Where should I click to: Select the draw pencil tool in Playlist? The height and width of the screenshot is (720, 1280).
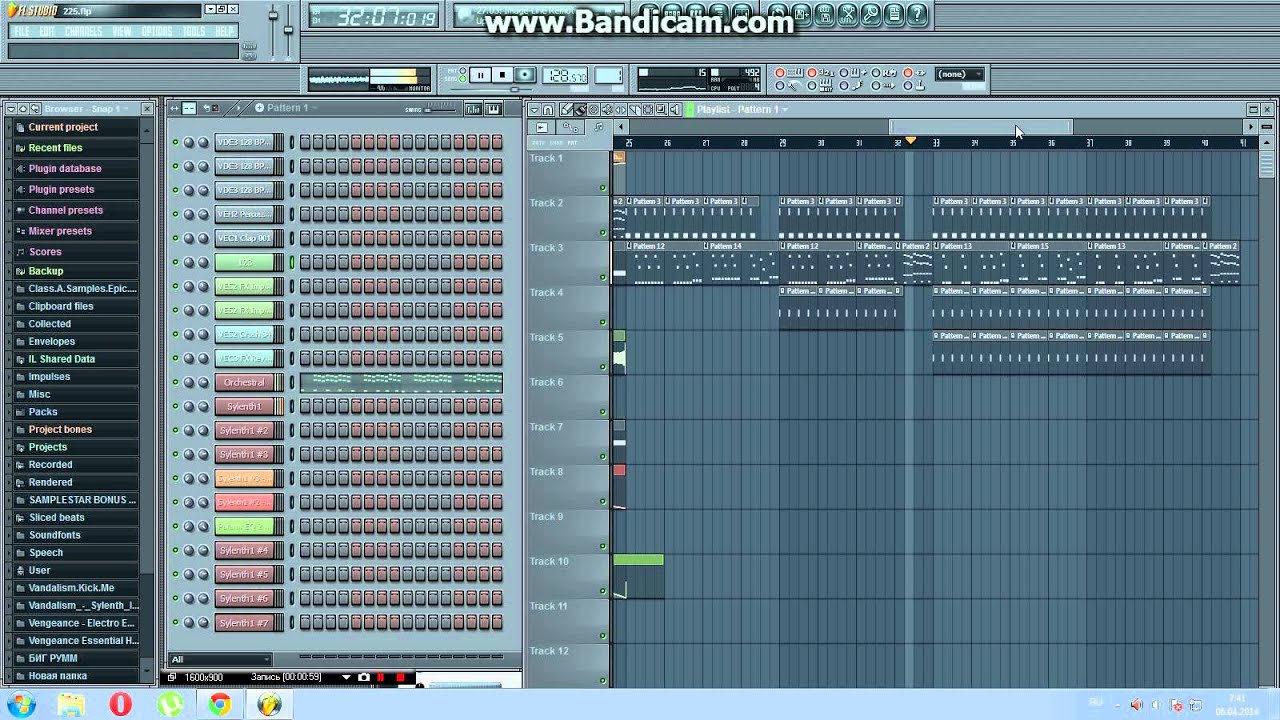[566, 110]
